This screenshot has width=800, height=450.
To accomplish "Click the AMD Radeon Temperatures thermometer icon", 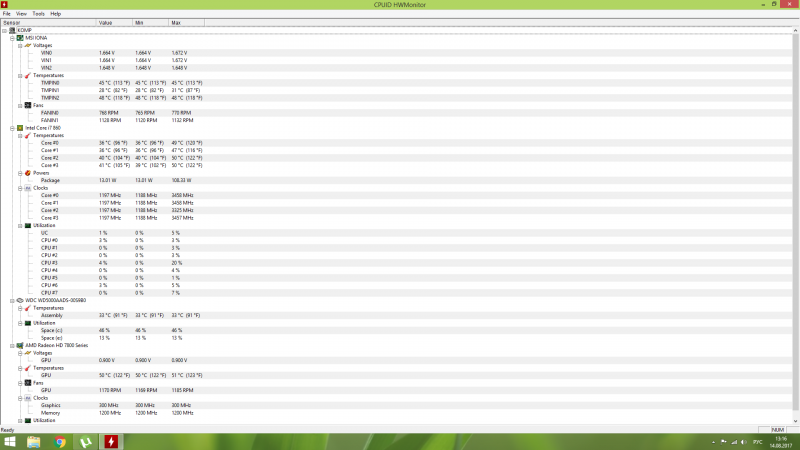I will click(x=28, y=368).
